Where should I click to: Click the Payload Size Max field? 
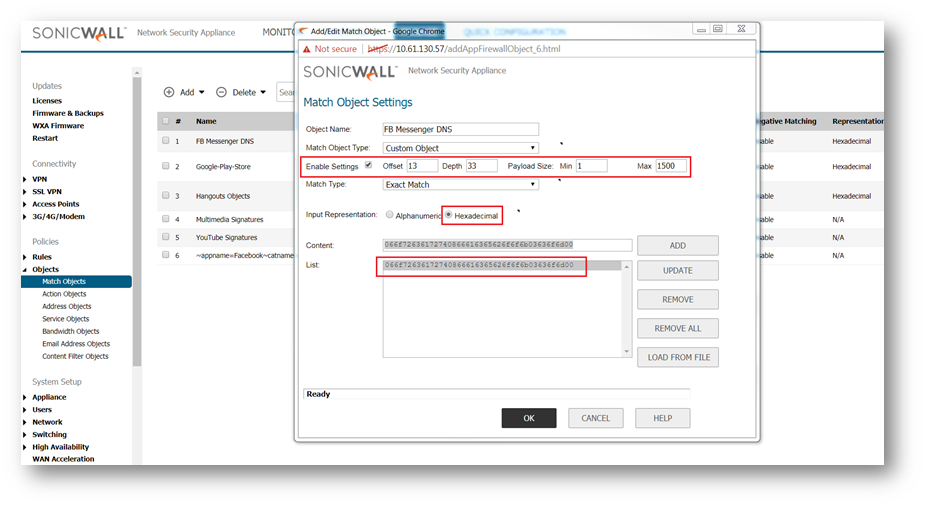pyautogui.click(x=671, y=166)
